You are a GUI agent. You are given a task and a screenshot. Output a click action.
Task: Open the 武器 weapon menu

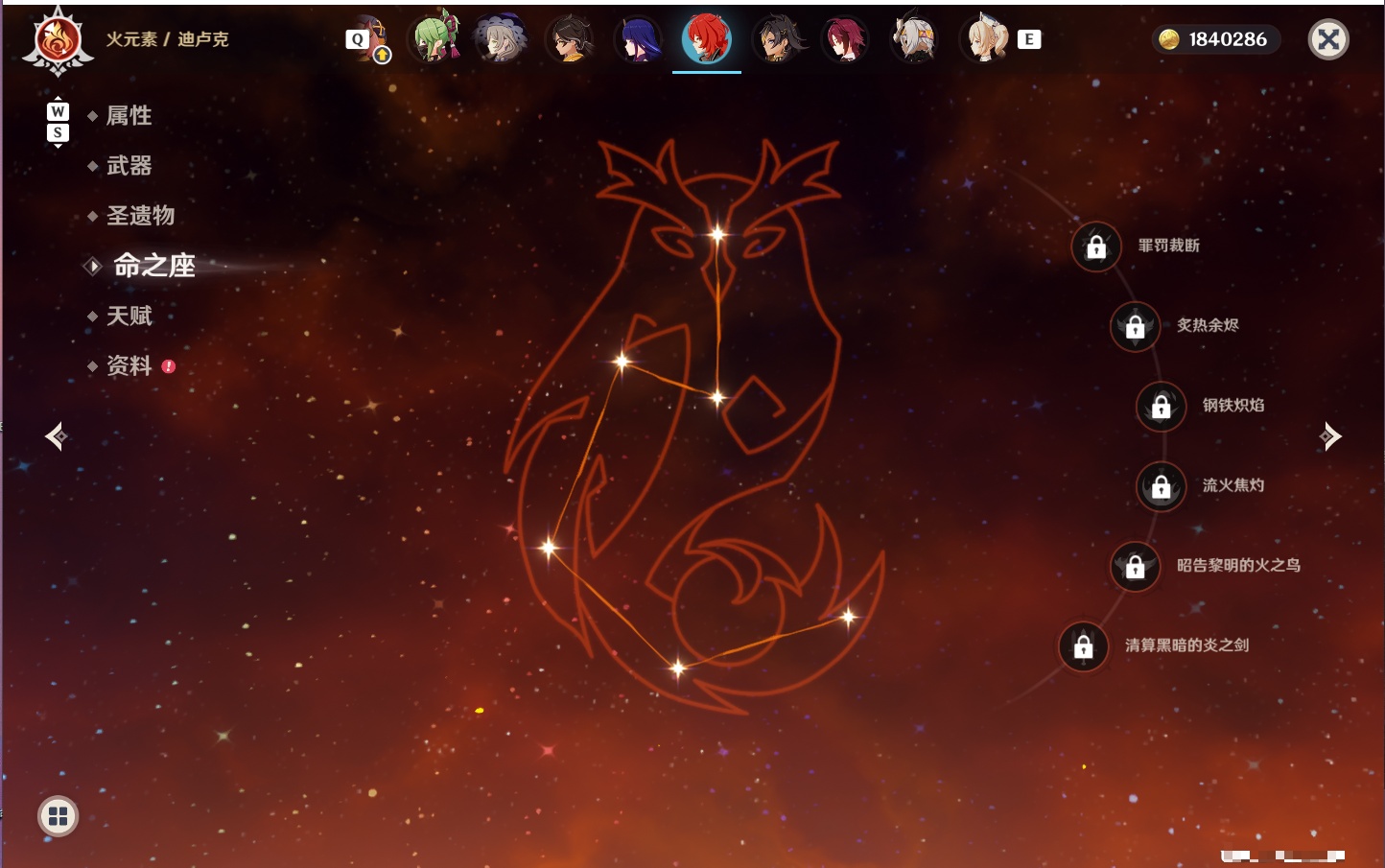[129, 166]
